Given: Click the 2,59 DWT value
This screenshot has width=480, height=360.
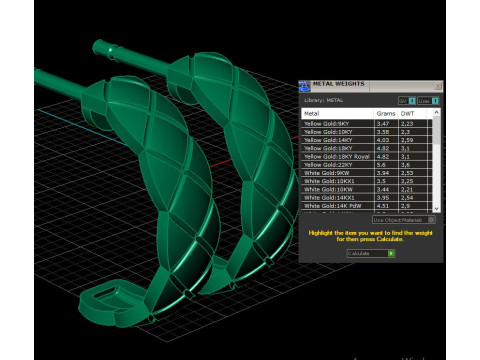Looking at the screenshot, I should coord(407,140).
